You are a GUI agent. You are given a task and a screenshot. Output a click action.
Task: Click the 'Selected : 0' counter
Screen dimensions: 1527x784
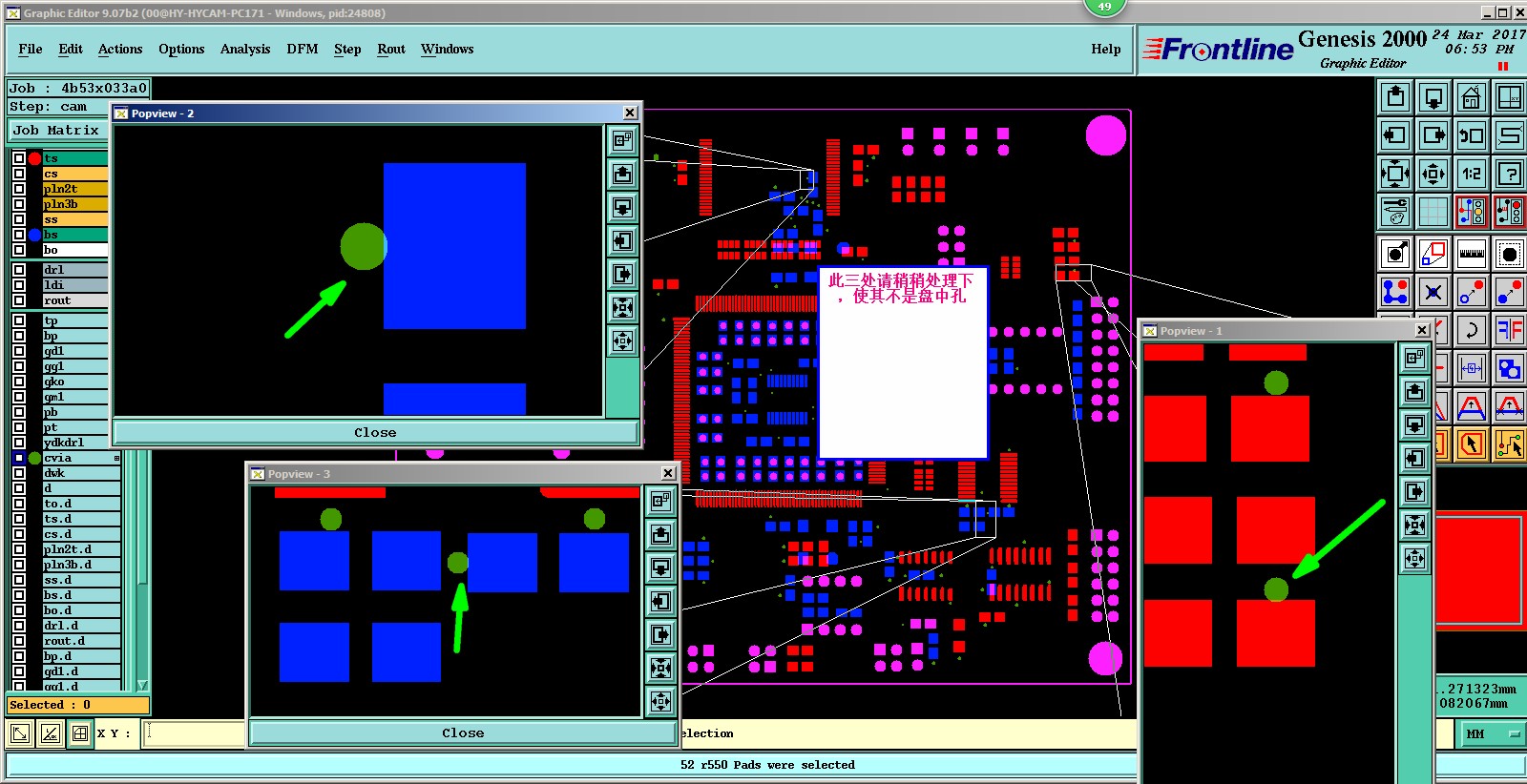point(77,705)
